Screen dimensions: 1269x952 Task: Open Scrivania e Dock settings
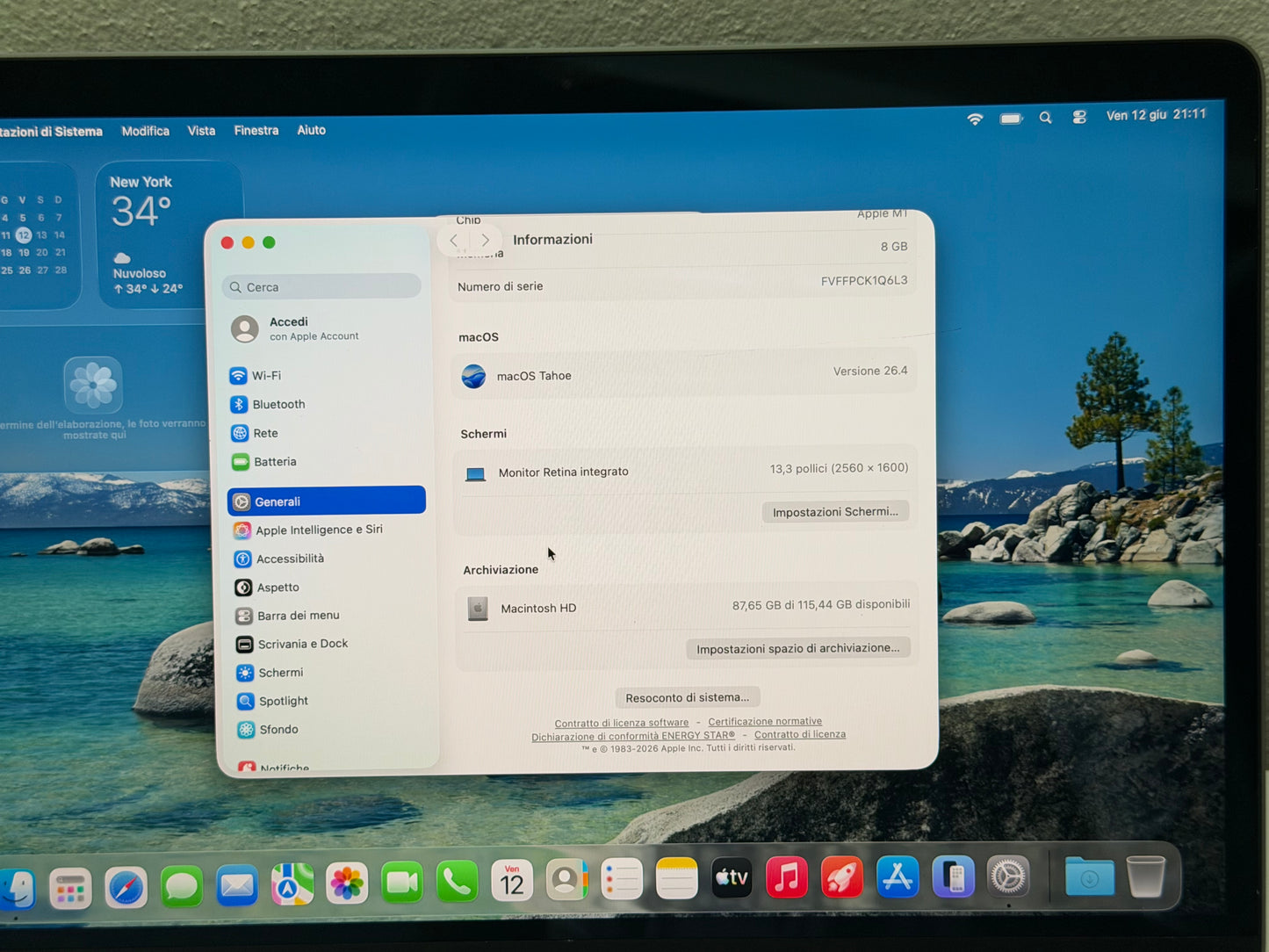point(292,644)
